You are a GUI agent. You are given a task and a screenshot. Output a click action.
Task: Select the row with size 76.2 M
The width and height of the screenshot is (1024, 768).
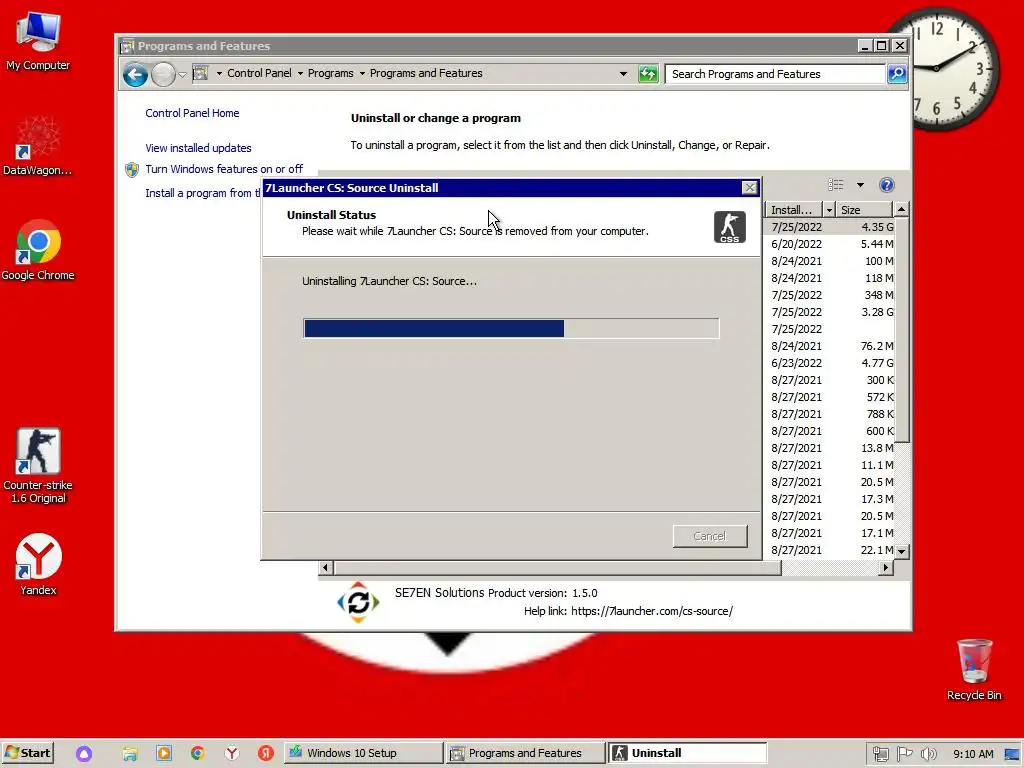pyautogui.click(x=831, y=346)
